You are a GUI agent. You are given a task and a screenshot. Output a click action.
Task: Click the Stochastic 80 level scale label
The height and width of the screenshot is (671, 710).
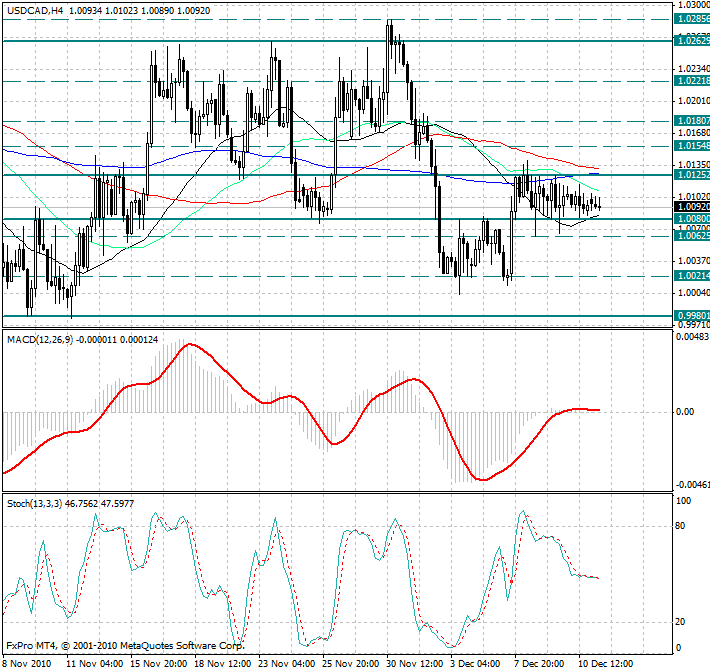coord(682,525)
